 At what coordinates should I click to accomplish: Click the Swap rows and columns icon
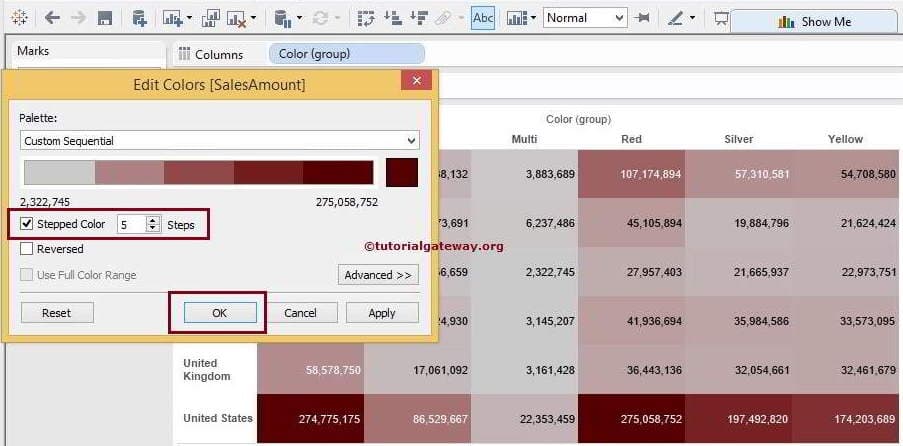366,18
